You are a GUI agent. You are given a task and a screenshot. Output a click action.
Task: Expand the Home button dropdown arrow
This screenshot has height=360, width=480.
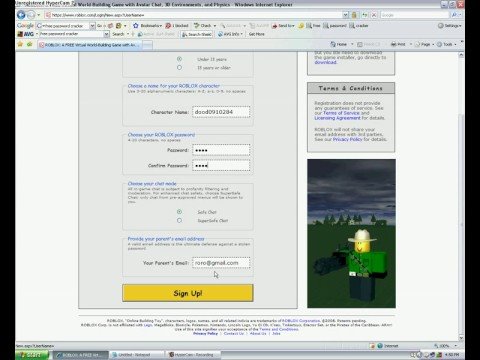point(352,44)
